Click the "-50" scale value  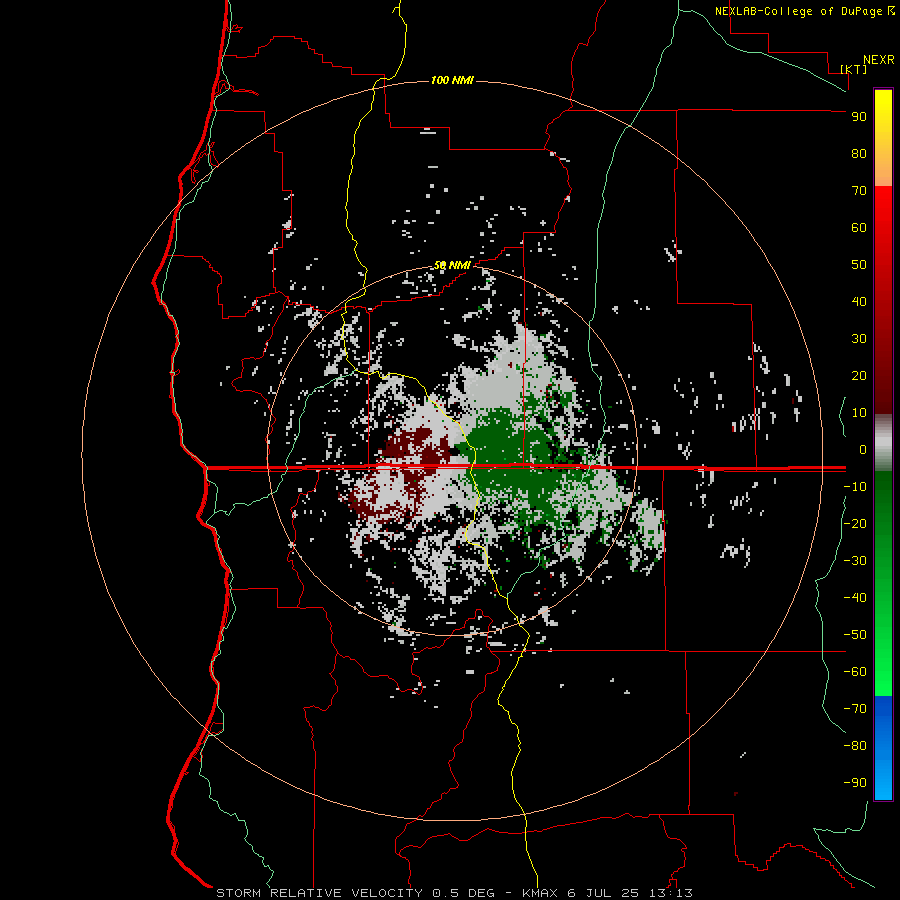855,634
